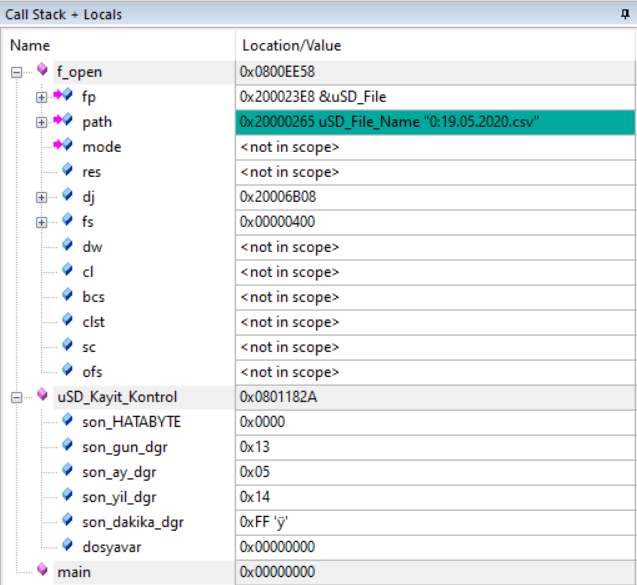Expand the path variable
Screen dimensions: 637x585
click(41, 122)
